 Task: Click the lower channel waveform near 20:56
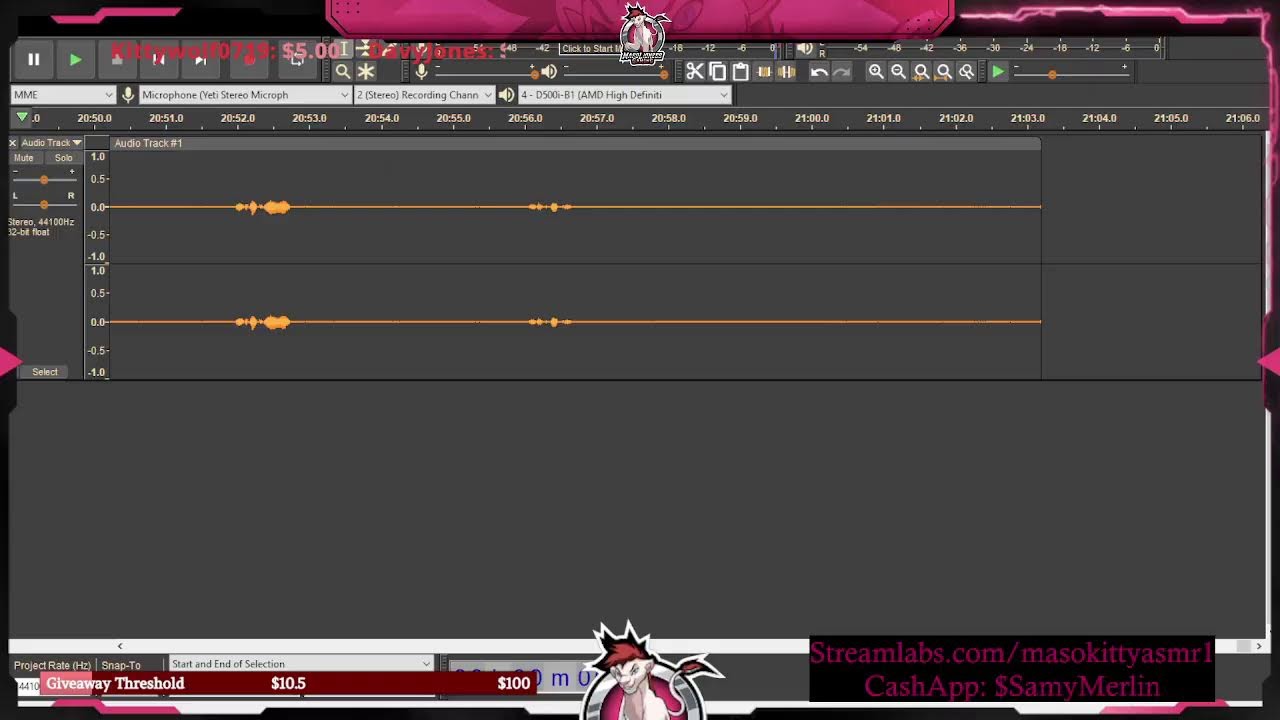(x=550, y=322)
